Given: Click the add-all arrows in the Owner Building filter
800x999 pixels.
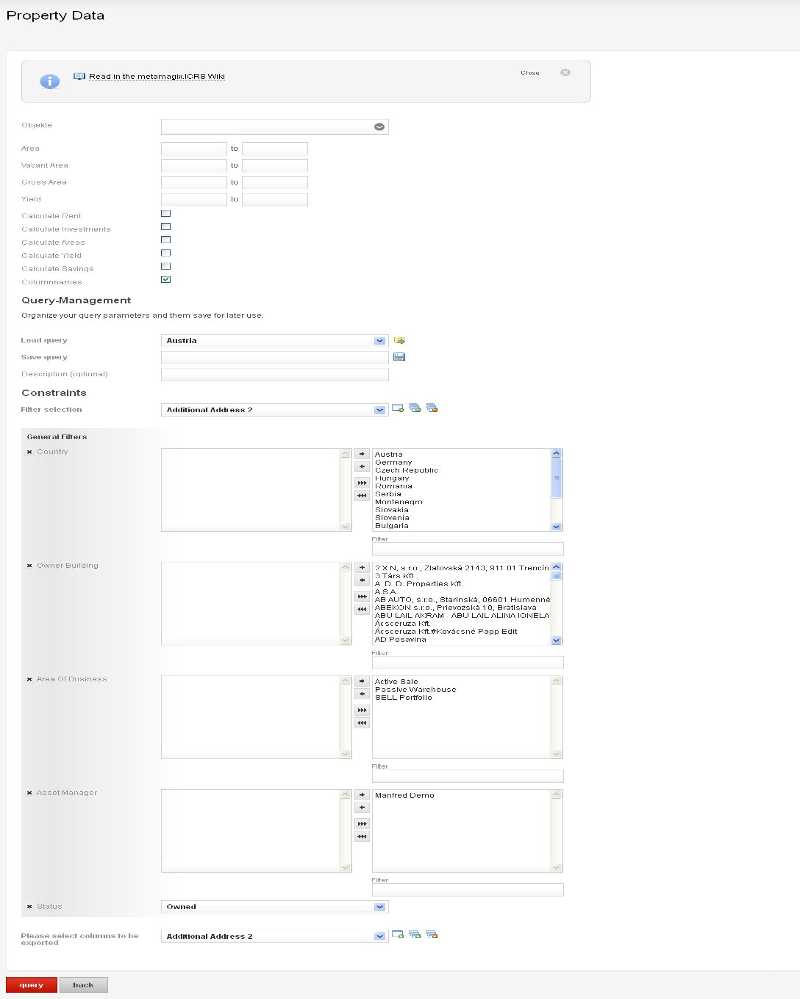Looking at the screenshot, I should [362, 596].
